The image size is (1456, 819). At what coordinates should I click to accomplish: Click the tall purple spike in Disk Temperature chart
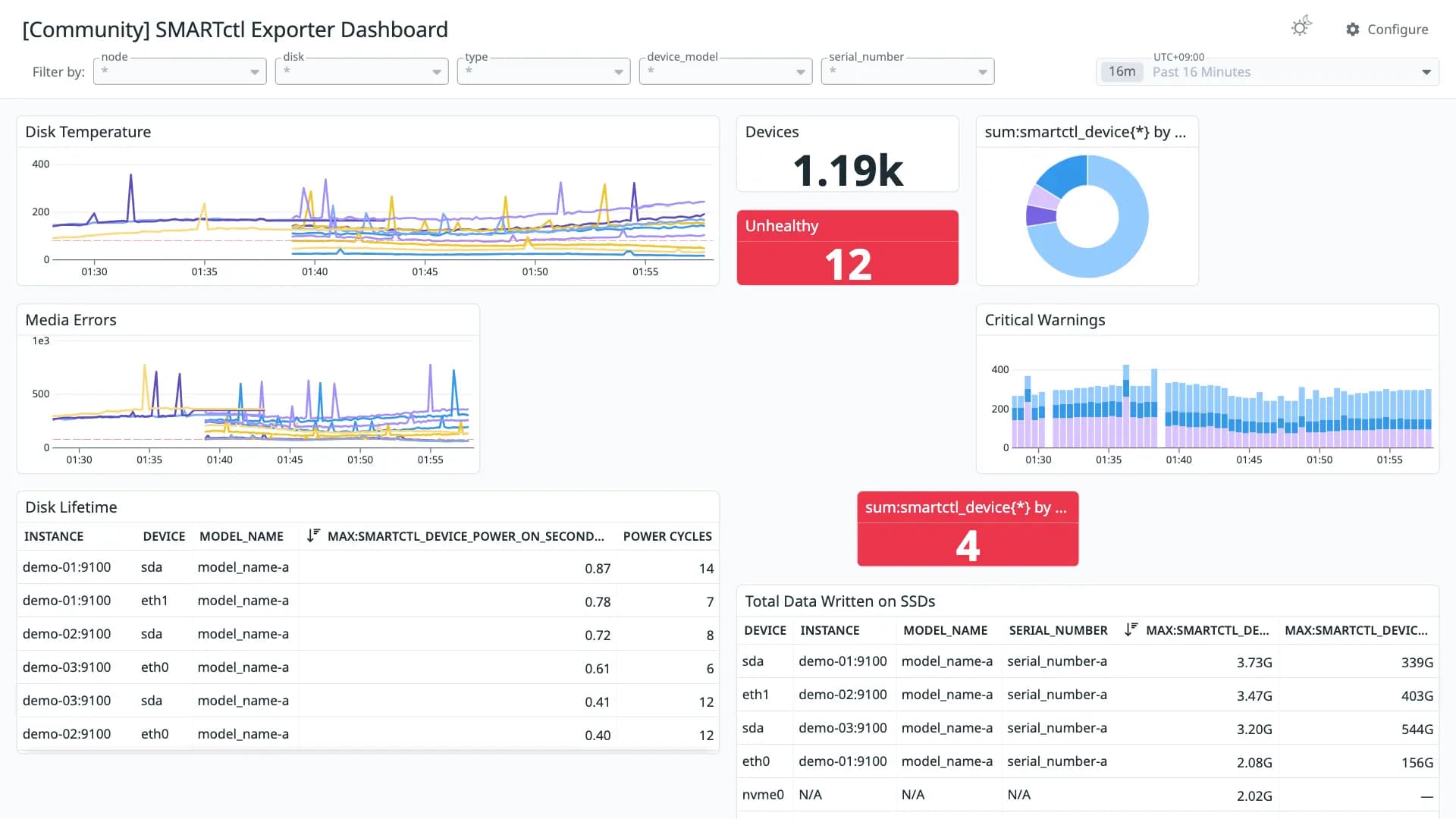coord(131,196)
